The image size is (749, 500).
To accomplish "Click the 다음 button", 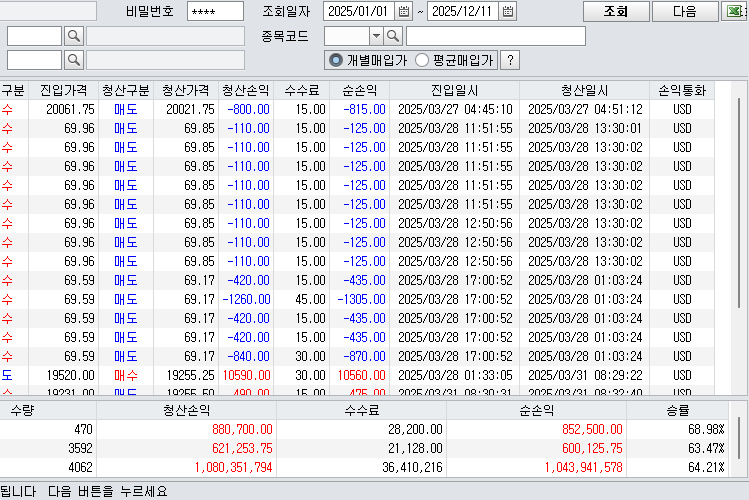I will [x=685, y=11].
